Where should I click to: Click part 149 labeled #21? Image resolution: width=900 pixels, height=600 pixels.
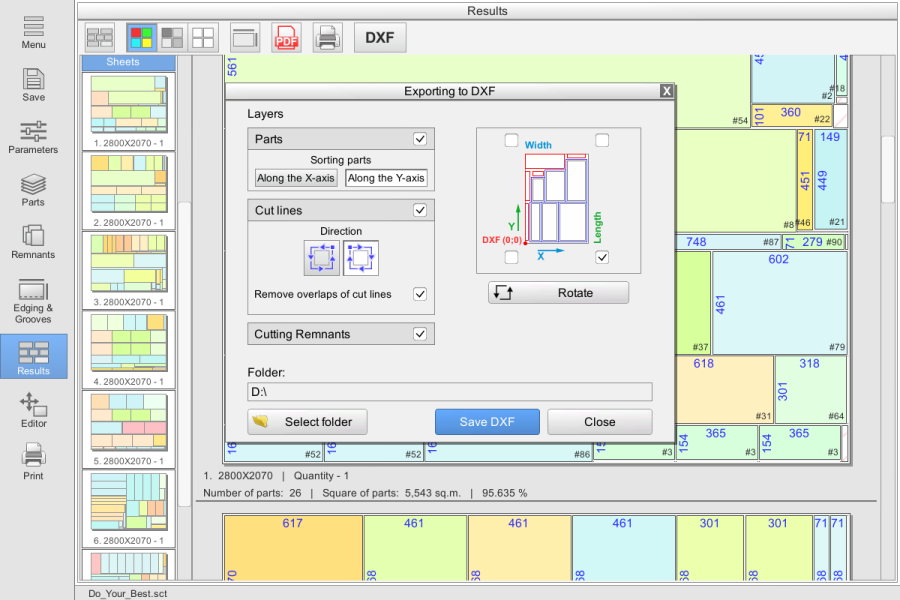click(830, 179)
